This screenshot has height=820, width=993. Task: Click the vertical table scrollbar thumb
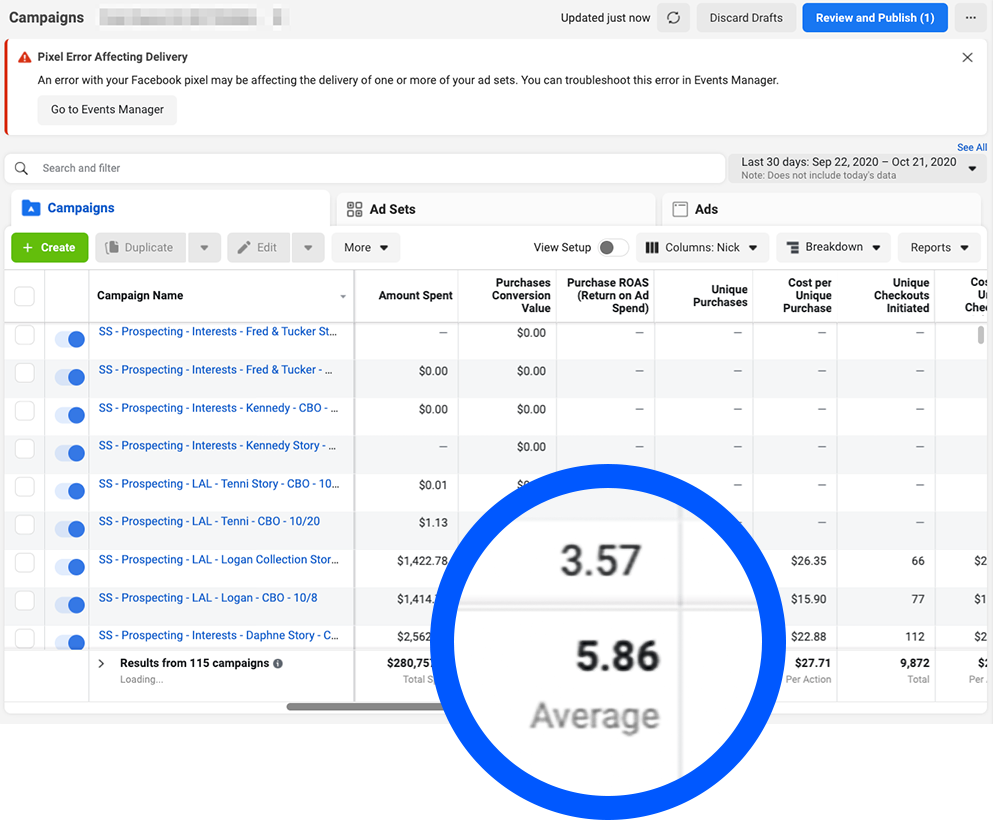click(x=980, y=334)
